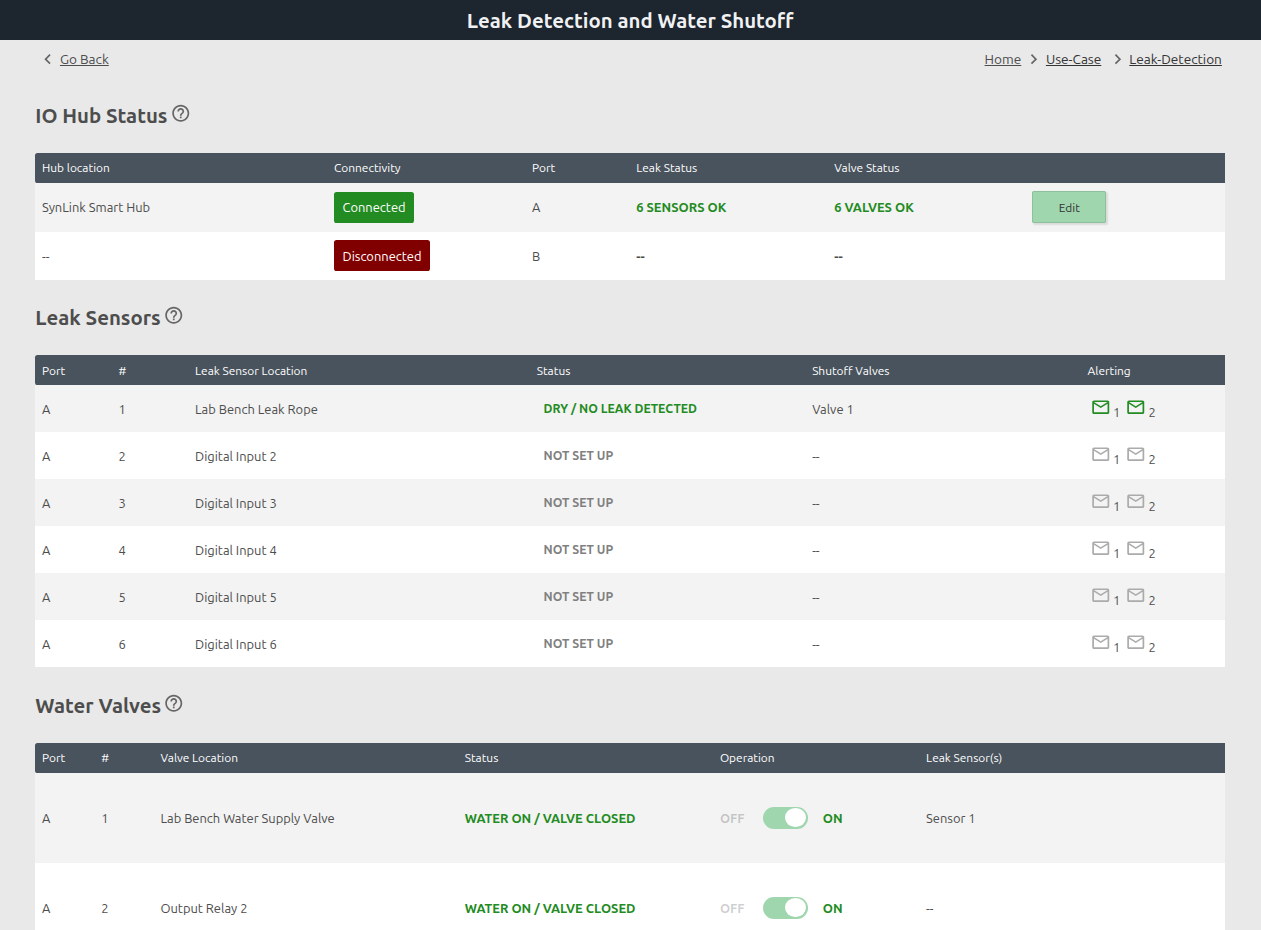Open Home breadcrumb link
This screenshot has height=930, width=1261.
(1002, 59)
